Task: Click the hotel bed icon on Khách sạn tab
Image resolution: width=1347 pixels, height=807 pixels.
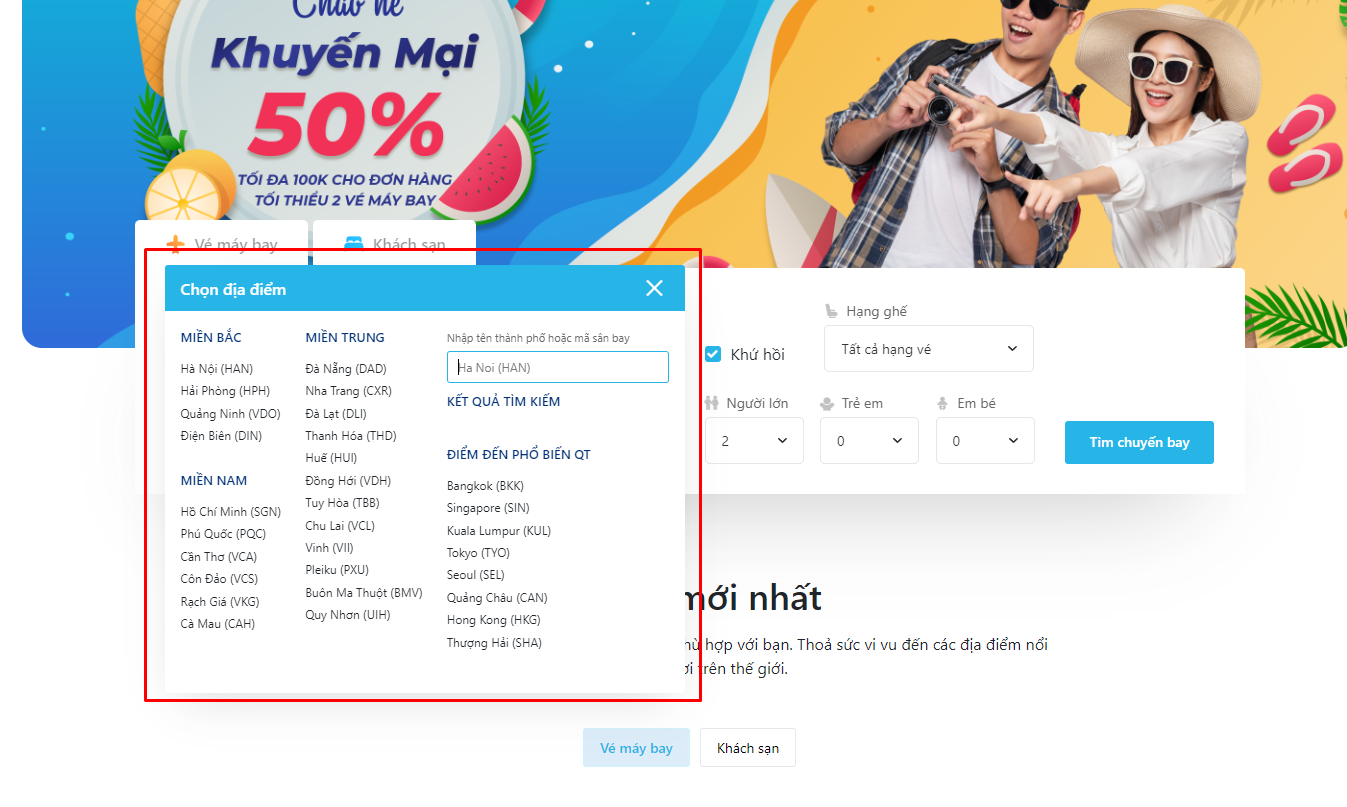Action: (354, 244)
